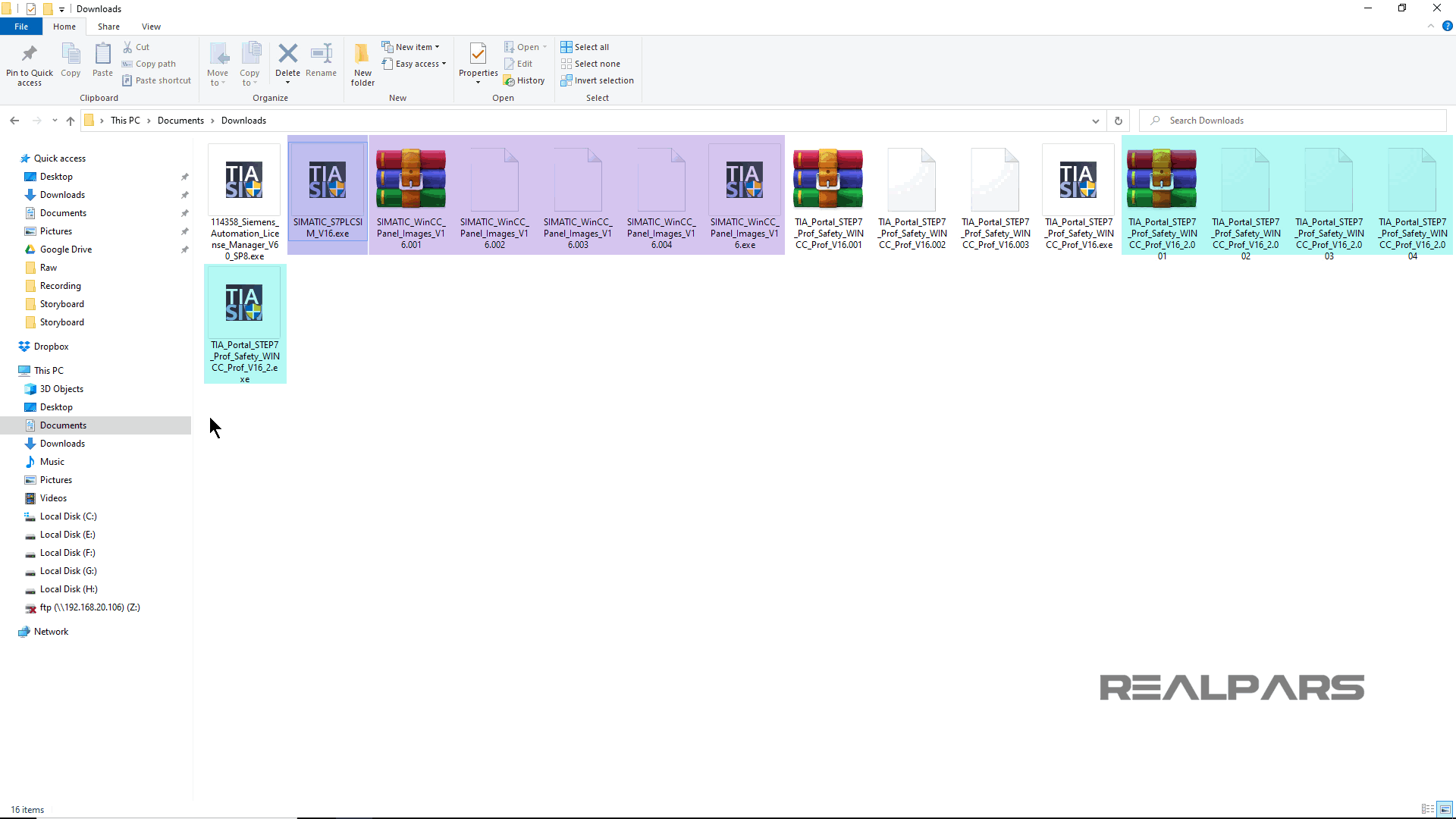The image size is (1456, 819).
Task: Open Local Disk (H:)
Action: coord(68,589)
